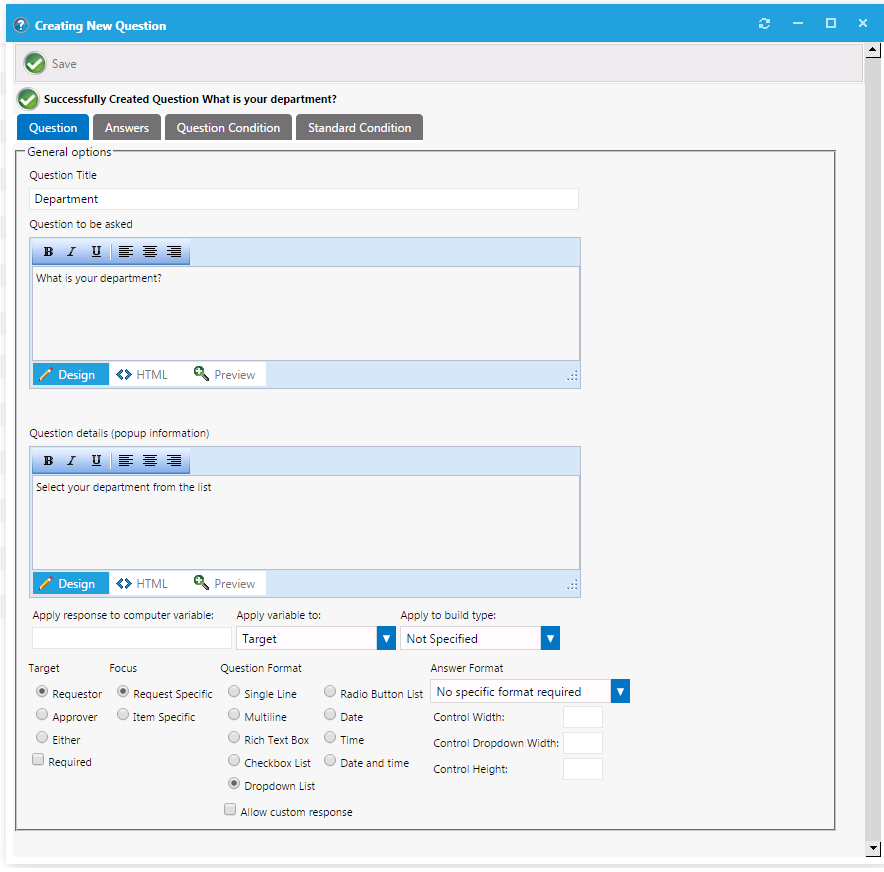
Task: Click the Question Title input field
Action: tap(304, 199)
